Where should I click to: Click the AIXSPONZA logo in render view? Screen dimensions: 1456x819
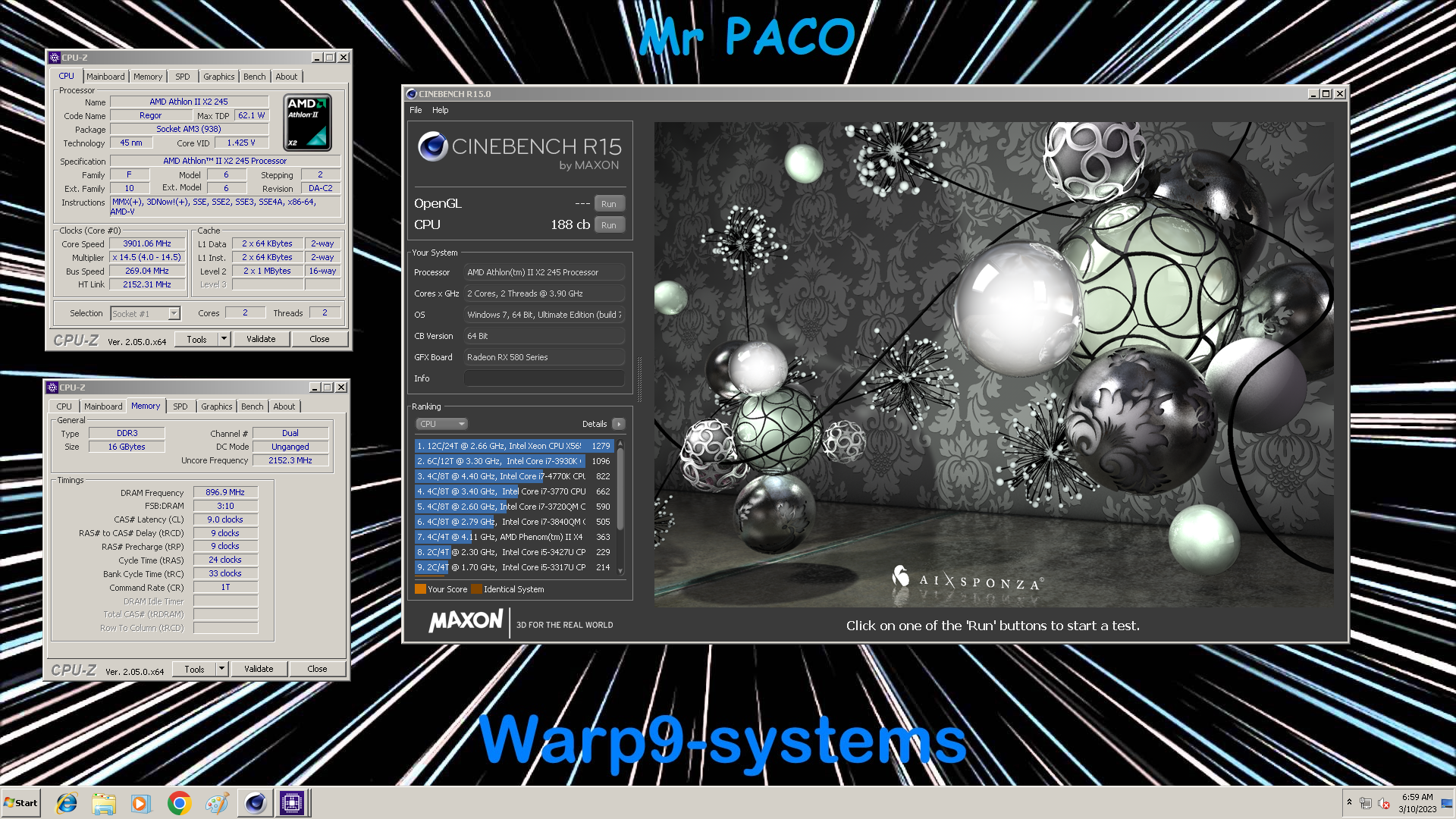tap(968, 580)
